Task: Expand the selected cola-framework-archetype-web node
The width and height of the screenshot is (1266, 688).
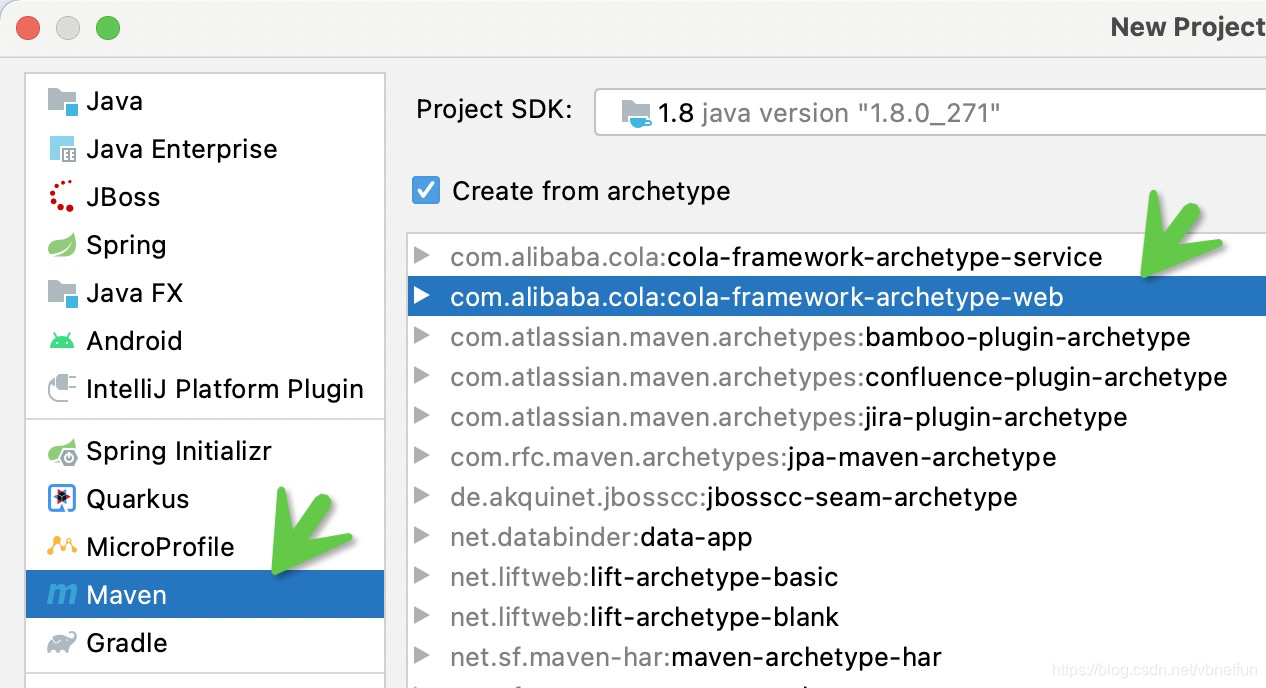Action: pyautogui.click(x=422, y=297)
